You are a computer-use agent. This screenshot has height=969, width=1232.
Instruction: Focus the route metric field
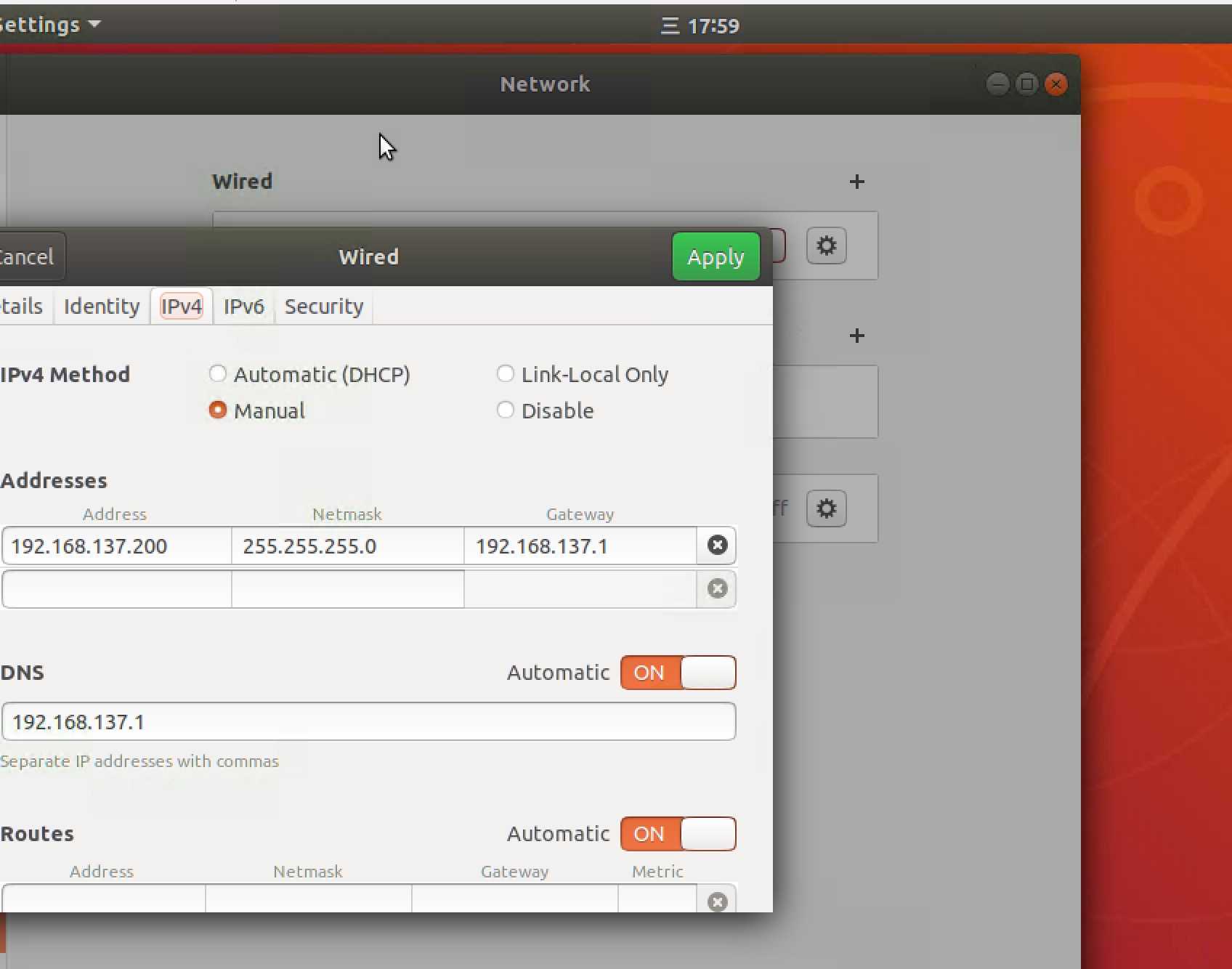click(x=657, y=899)
